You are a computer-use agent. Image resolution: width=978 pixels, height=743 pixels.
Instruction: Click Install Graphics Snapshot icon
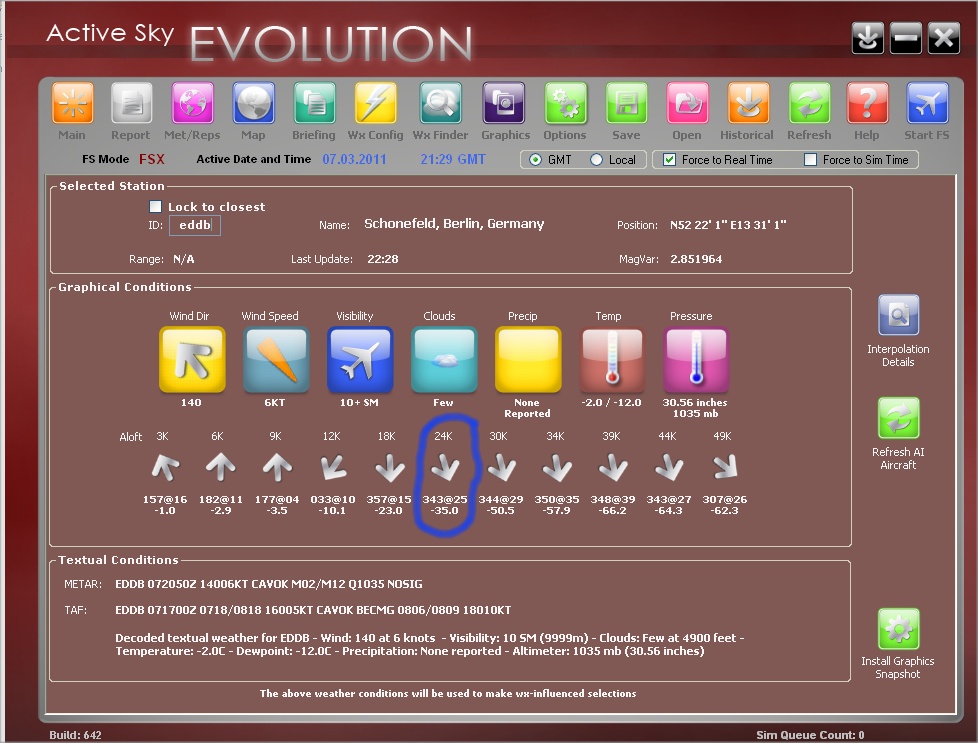(898, 629)
